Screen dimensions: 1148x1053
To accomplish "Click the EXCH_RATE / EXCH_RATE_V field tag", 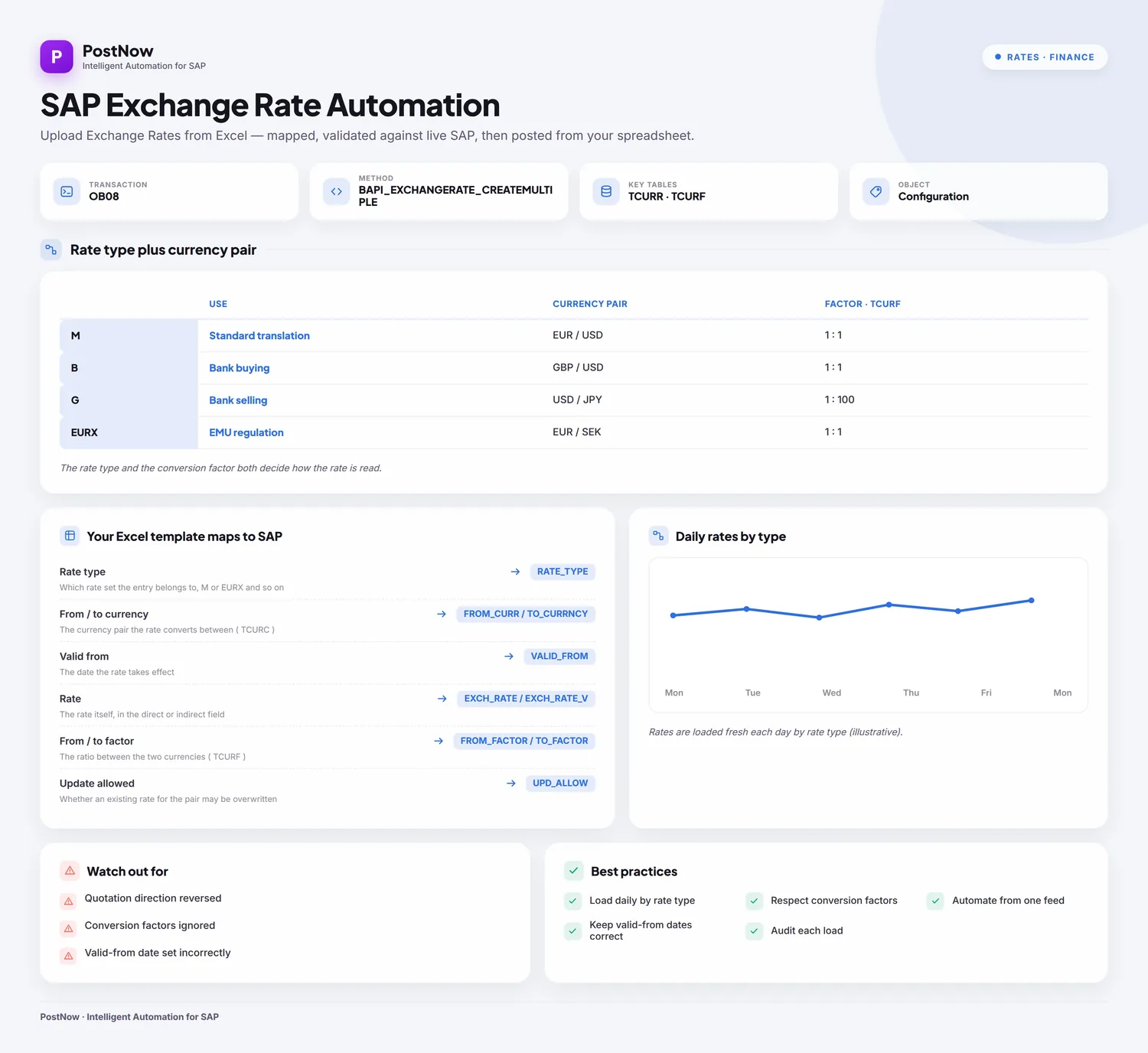I will [526, 699].
